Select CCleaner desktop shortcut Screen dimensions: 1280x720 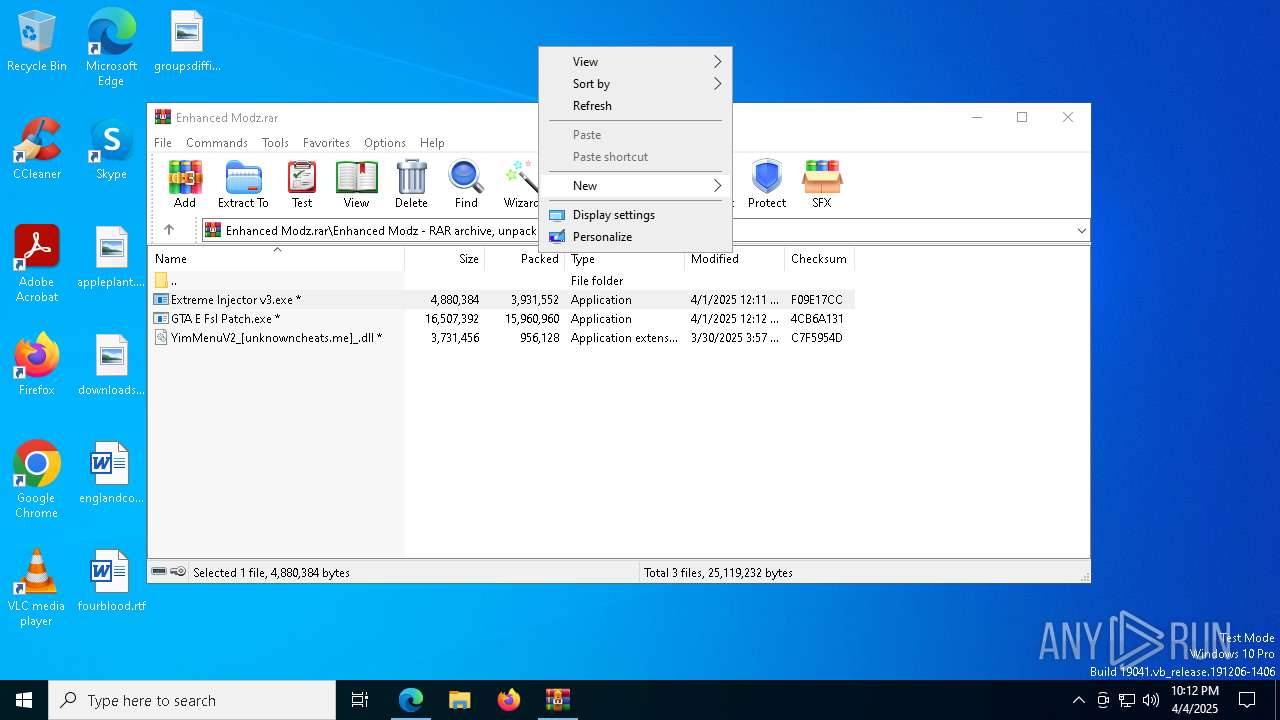point(37,150)
